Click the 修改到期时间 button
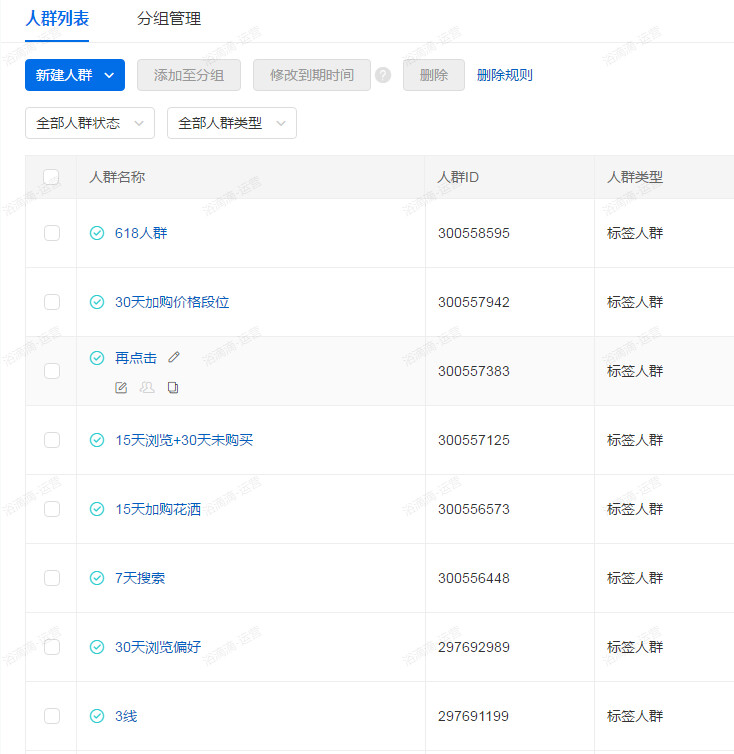Image resolution: width=734 pixels, height=754 pixels. (312, 75)
